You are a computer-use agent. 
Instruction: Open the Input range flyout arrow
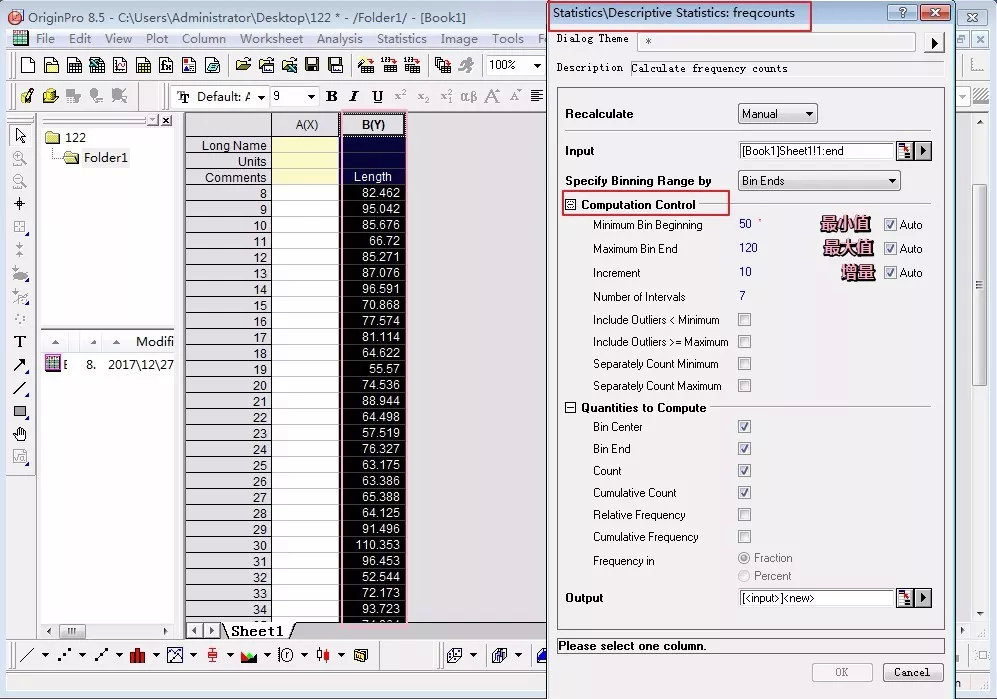(923, 151)
